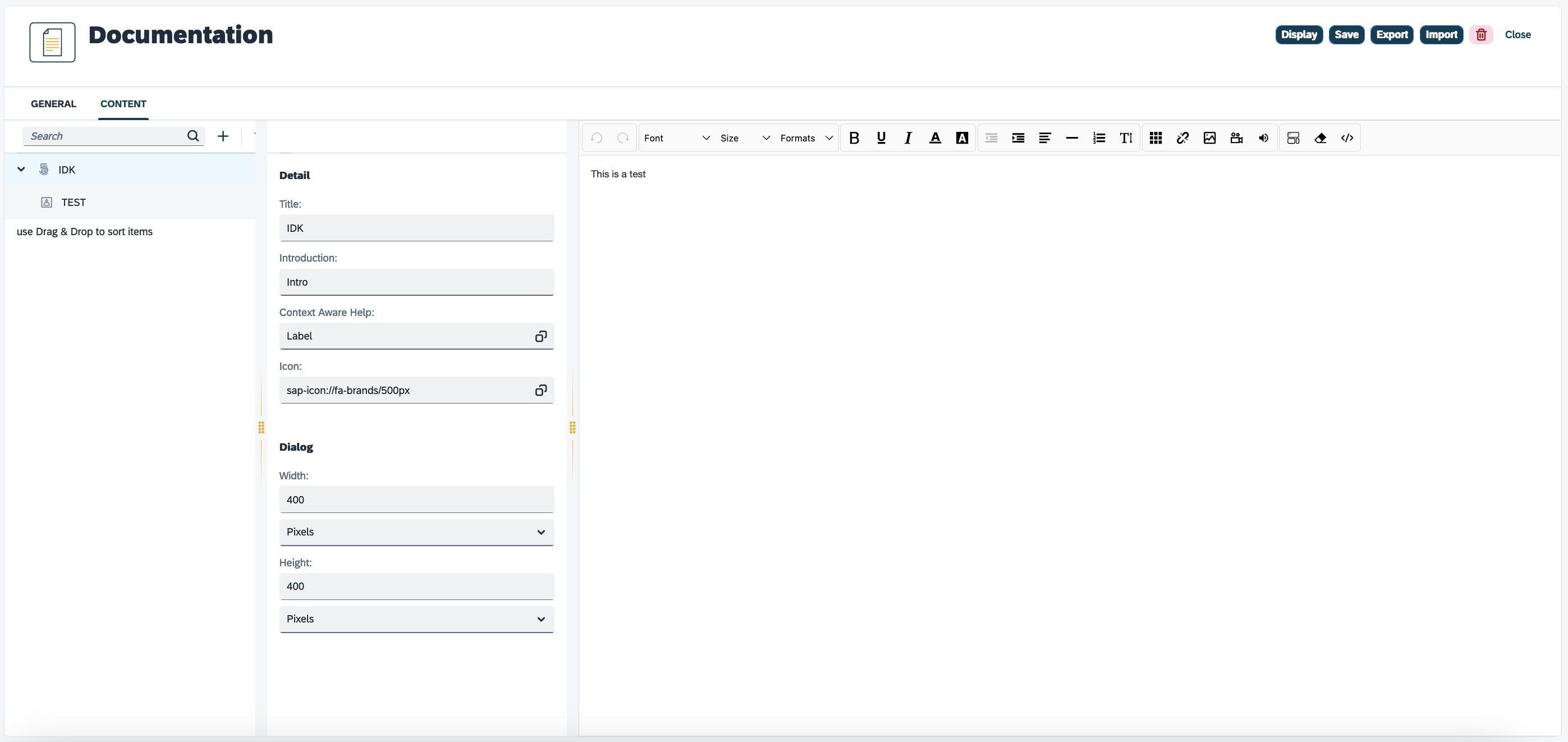Click the Display button
1568x742 pixels.
[x=1298, y=34]
